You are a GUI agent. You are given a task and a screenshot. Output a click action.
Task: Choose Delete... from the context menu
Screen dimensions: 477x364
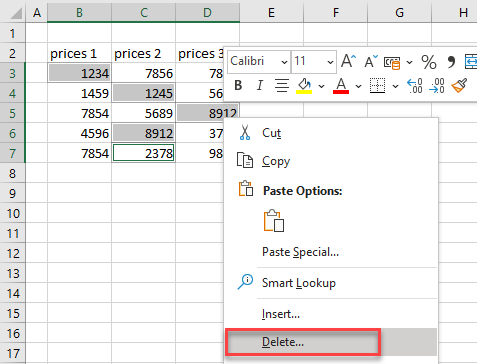(x=283, y=342)
